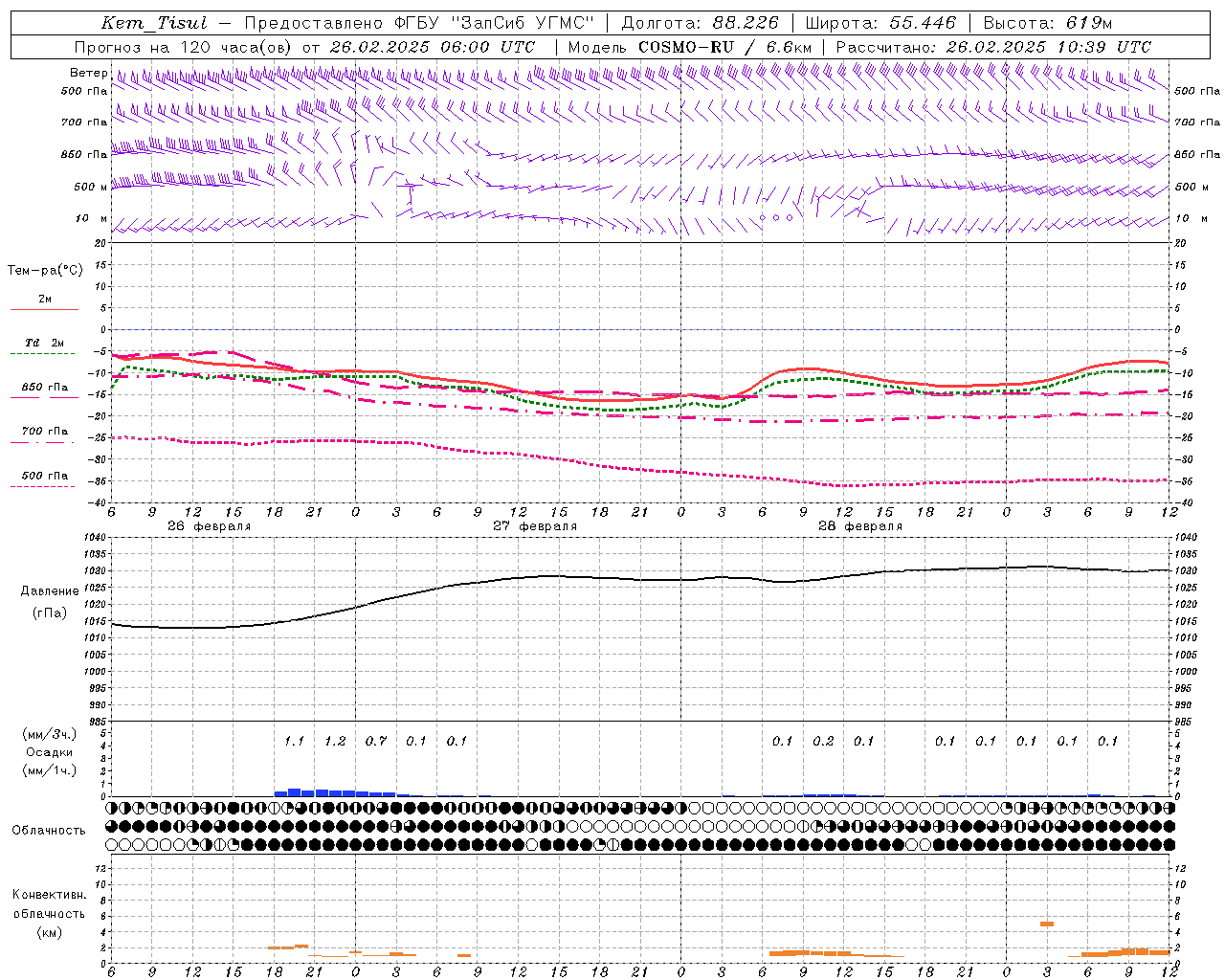
Task: Click the longitude value Долгота: 88.226
Action: pyautogui.click(x=700, y=23)
